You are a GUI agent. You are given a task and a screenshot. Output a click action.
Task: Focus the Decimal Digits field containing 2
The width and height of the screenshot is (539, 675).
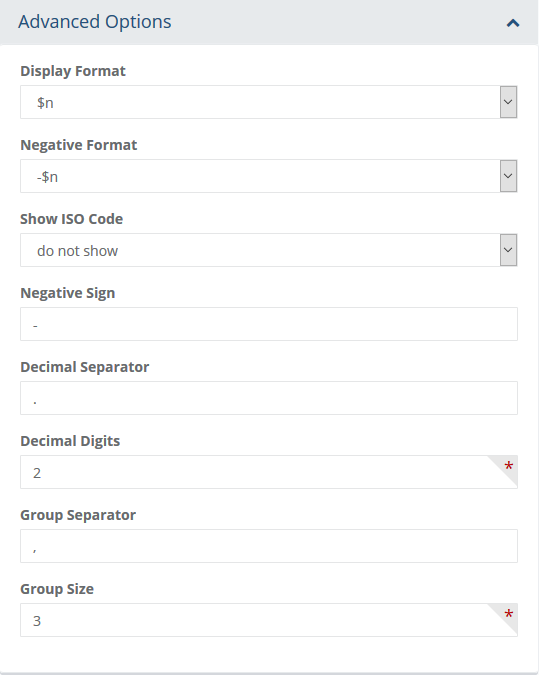269,472
